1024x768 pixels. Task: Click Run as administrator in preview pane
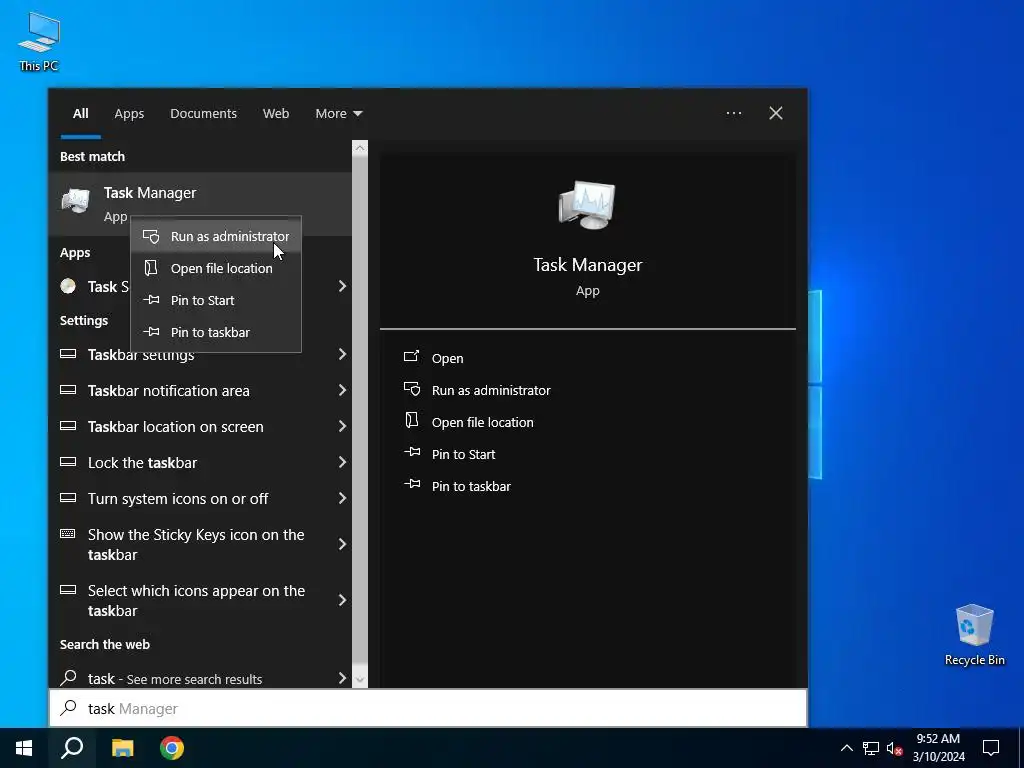coord(491,391)
